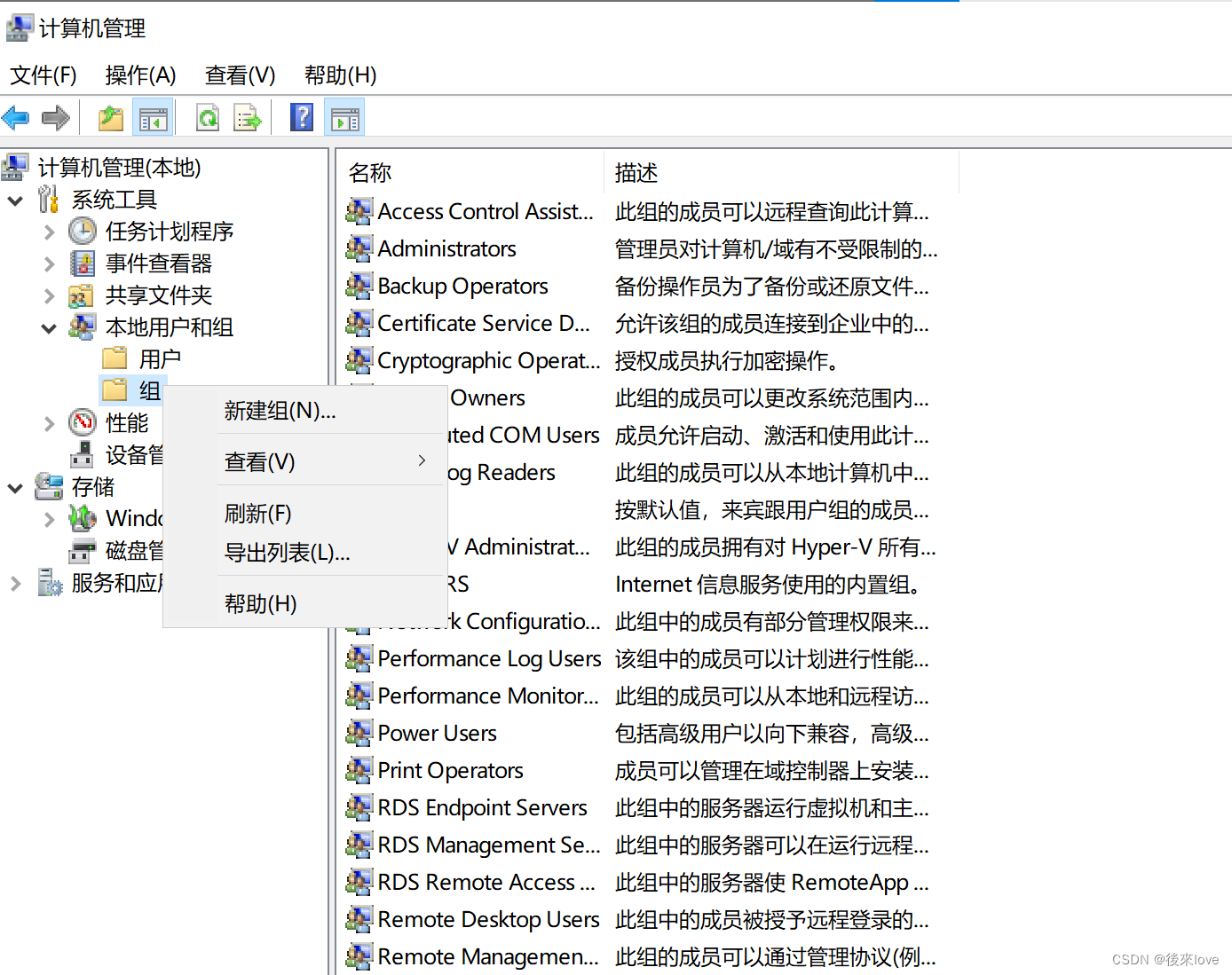Viewport: 1232px width, 975px height.
Task: Expand the 共享文件夹 tree node
Action: click(x=50, y=295)
